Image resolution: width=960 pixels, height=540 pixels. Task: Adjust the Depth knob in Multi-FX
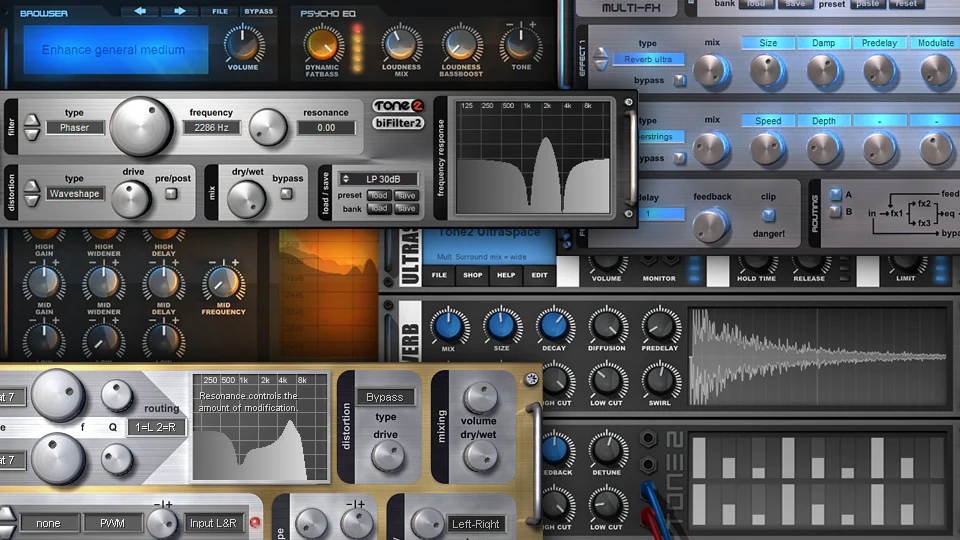[x=823, y=148]
